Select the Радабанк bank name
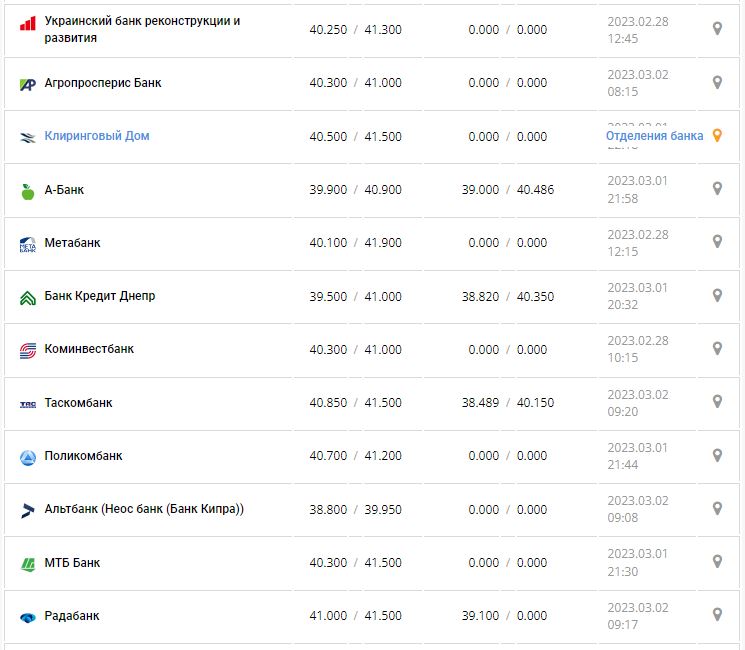745x650 pixels. point(72,616)
